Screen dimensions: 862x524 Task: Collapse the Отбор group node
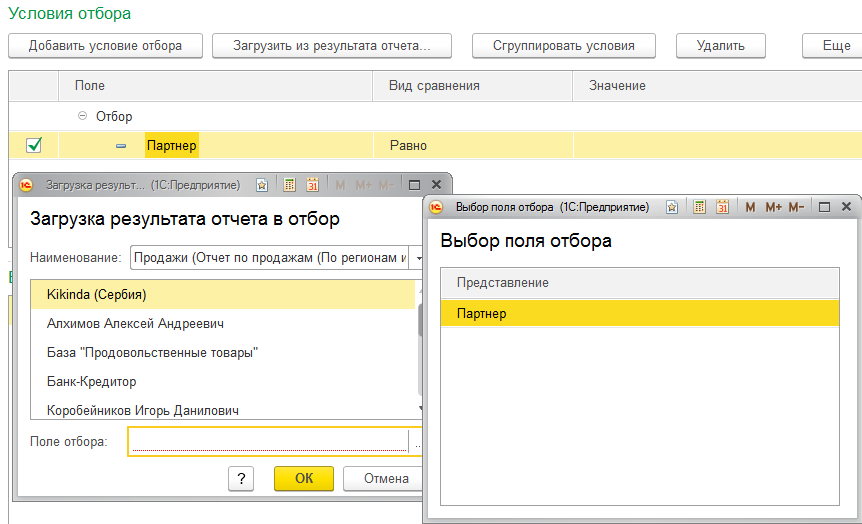click(x=82, y=116)
